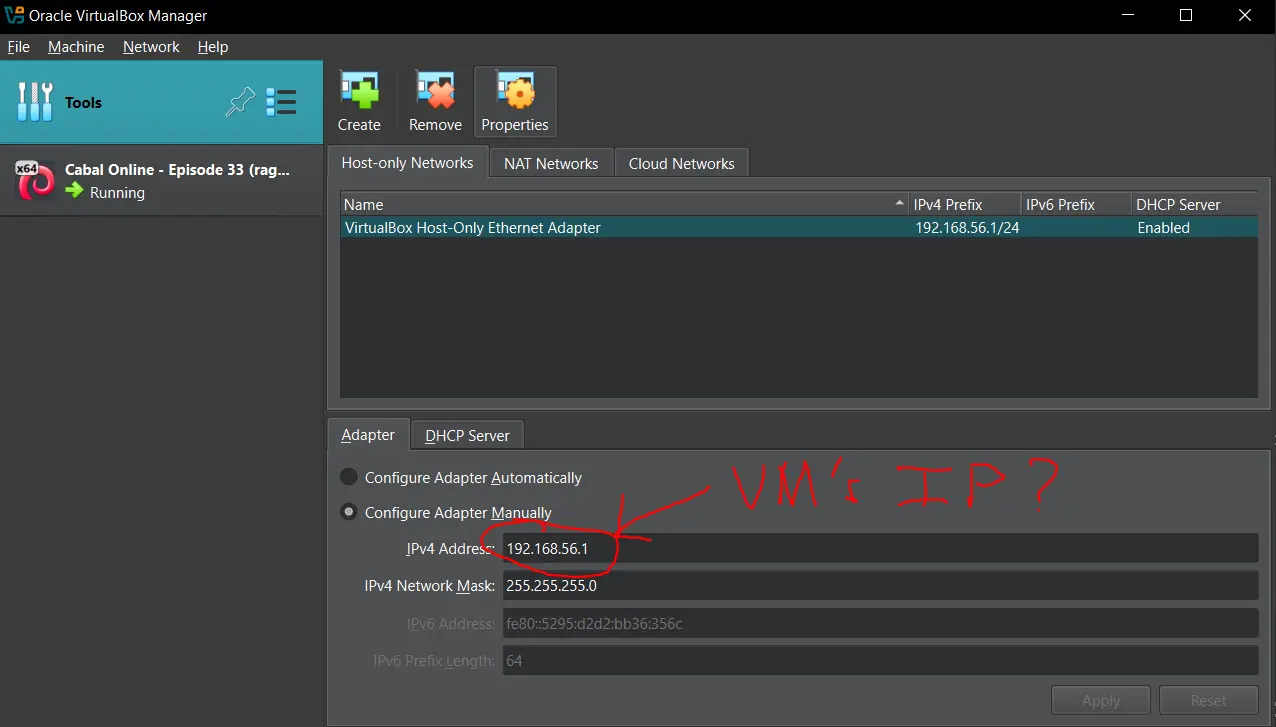Image resolution: width=1276 pixels, height=727 pixels.
Task: Open the Machine menu
Action: (x=76, y=47)
